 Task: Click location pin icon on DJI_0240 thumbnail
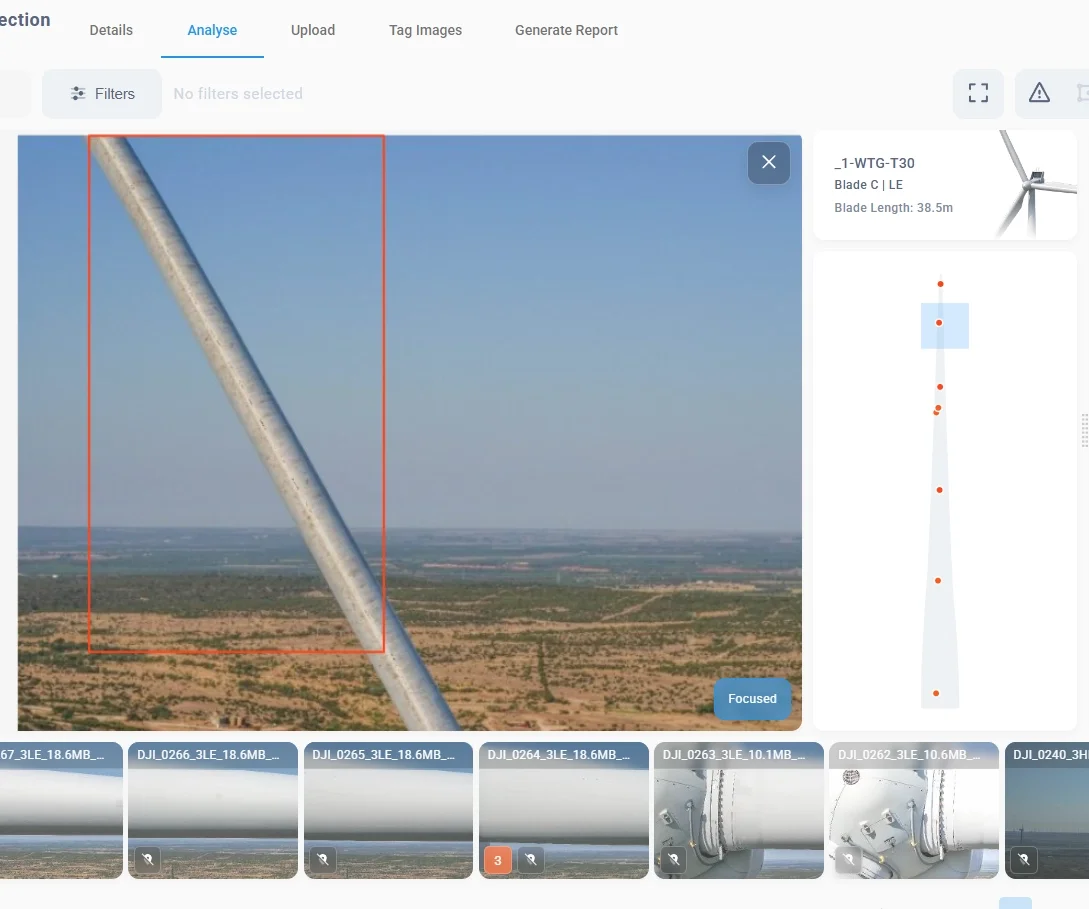pos(1024,860)
